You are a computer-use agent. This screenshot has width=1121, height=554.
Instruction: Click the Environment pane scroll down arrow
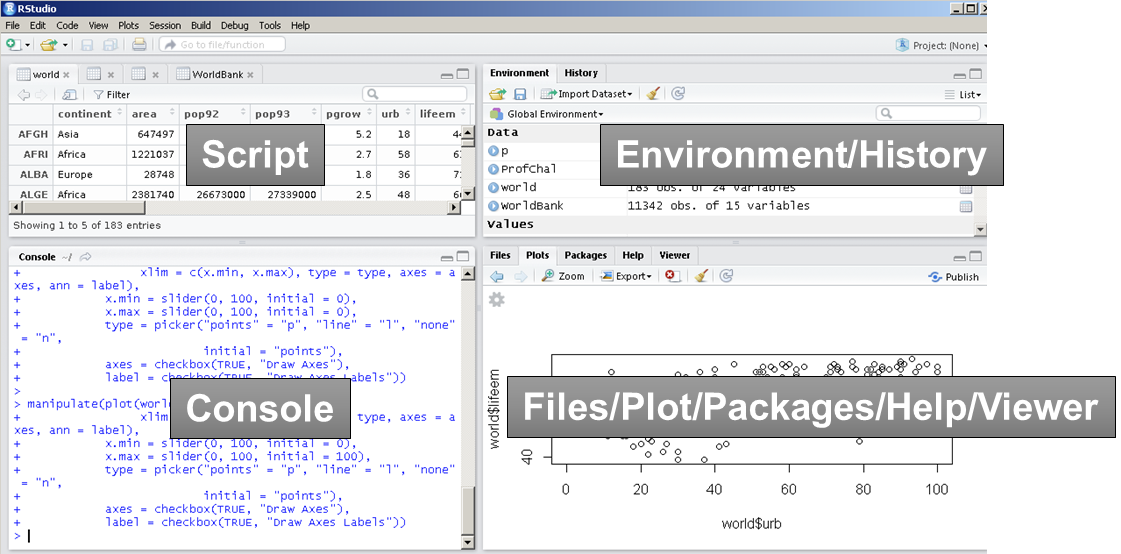click(980, 229)
